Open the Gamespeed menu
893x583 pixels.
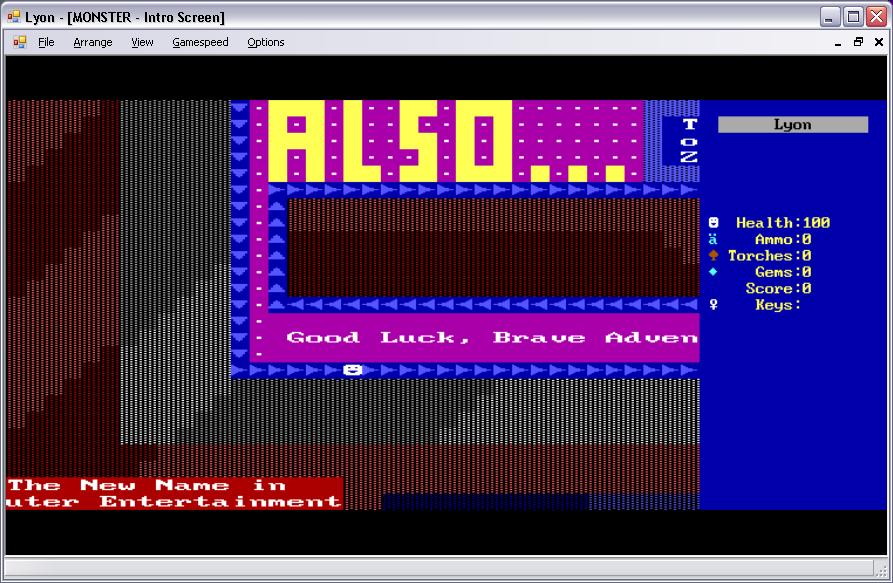(x=200, y=42)
